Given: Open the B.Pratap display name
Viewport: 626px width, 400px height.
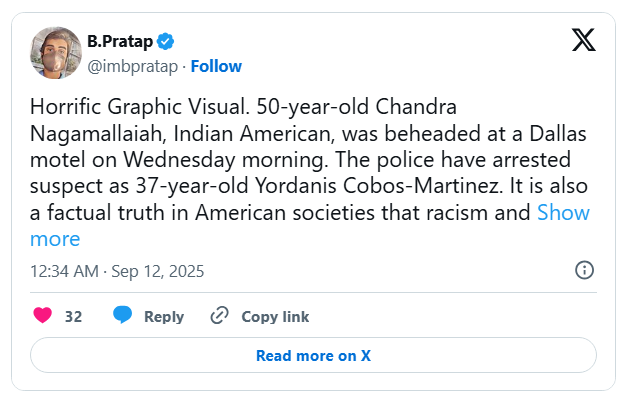Looking at the screenshot, I should tap(121, 41).
